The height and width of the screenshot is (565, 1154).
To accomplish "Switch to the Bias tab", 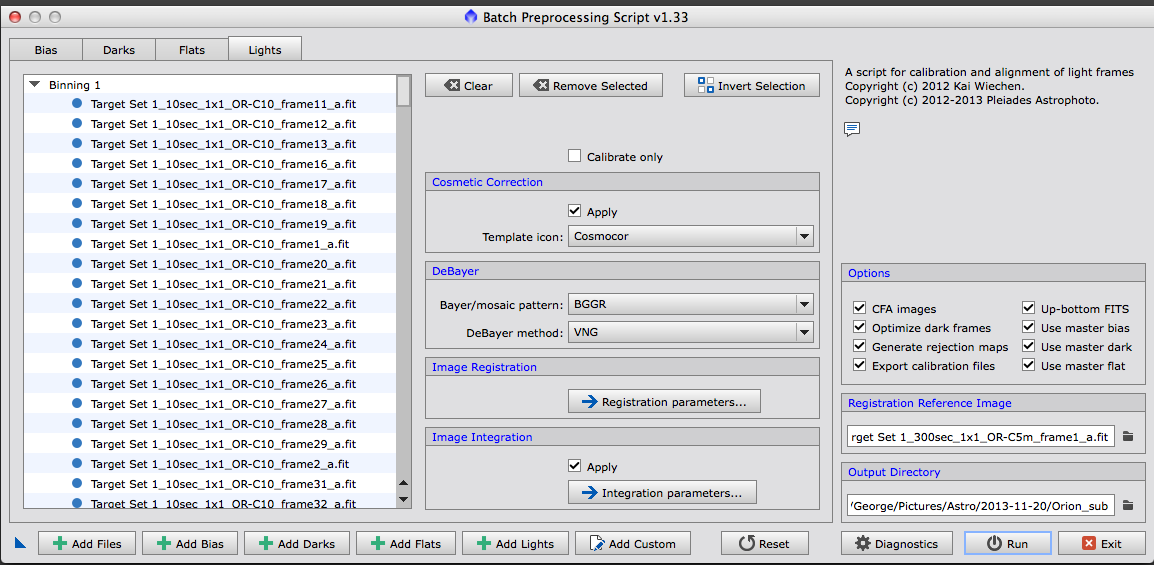I will (x=46, y=49).
